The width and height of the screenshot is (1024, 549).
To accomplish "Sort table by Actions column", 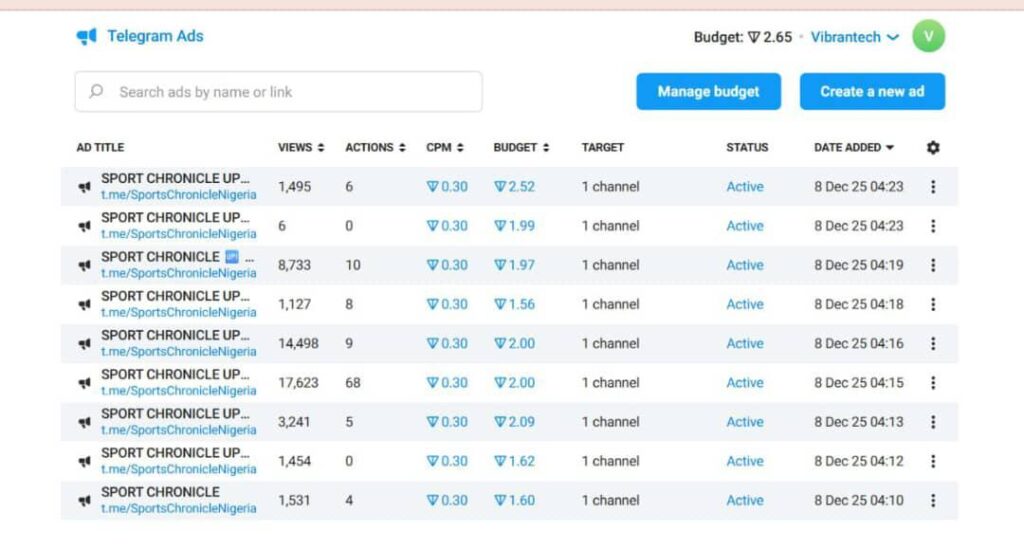I will click(x=376, y=148).
